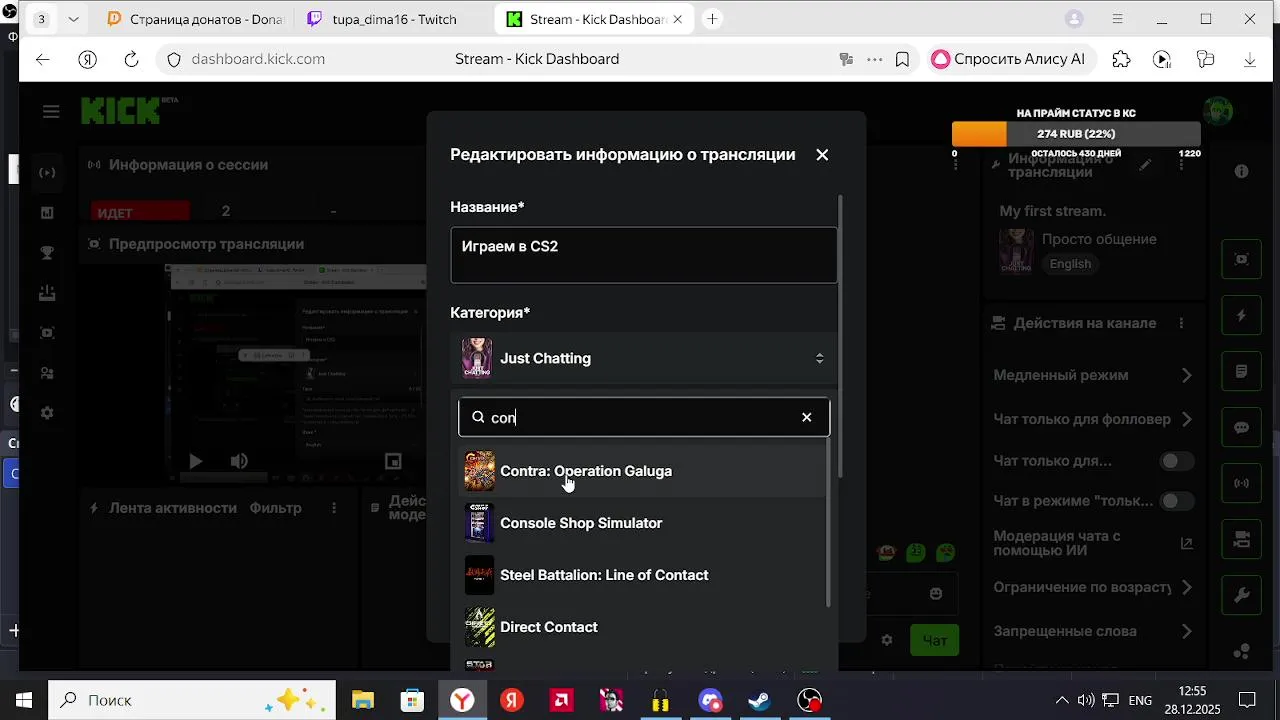
Task: Click the green Чат button
Action: click(935, 640)
